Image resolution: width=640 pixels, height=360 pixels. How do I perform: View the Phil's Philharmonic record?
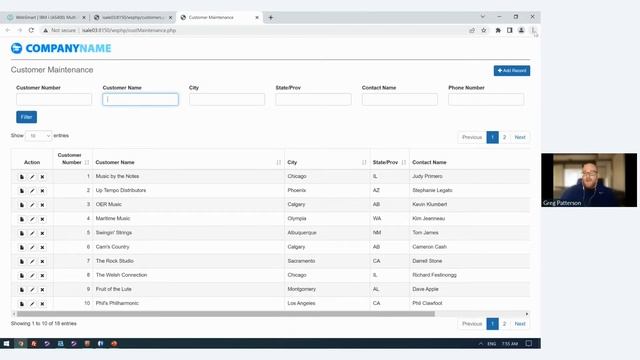(22, 304)
